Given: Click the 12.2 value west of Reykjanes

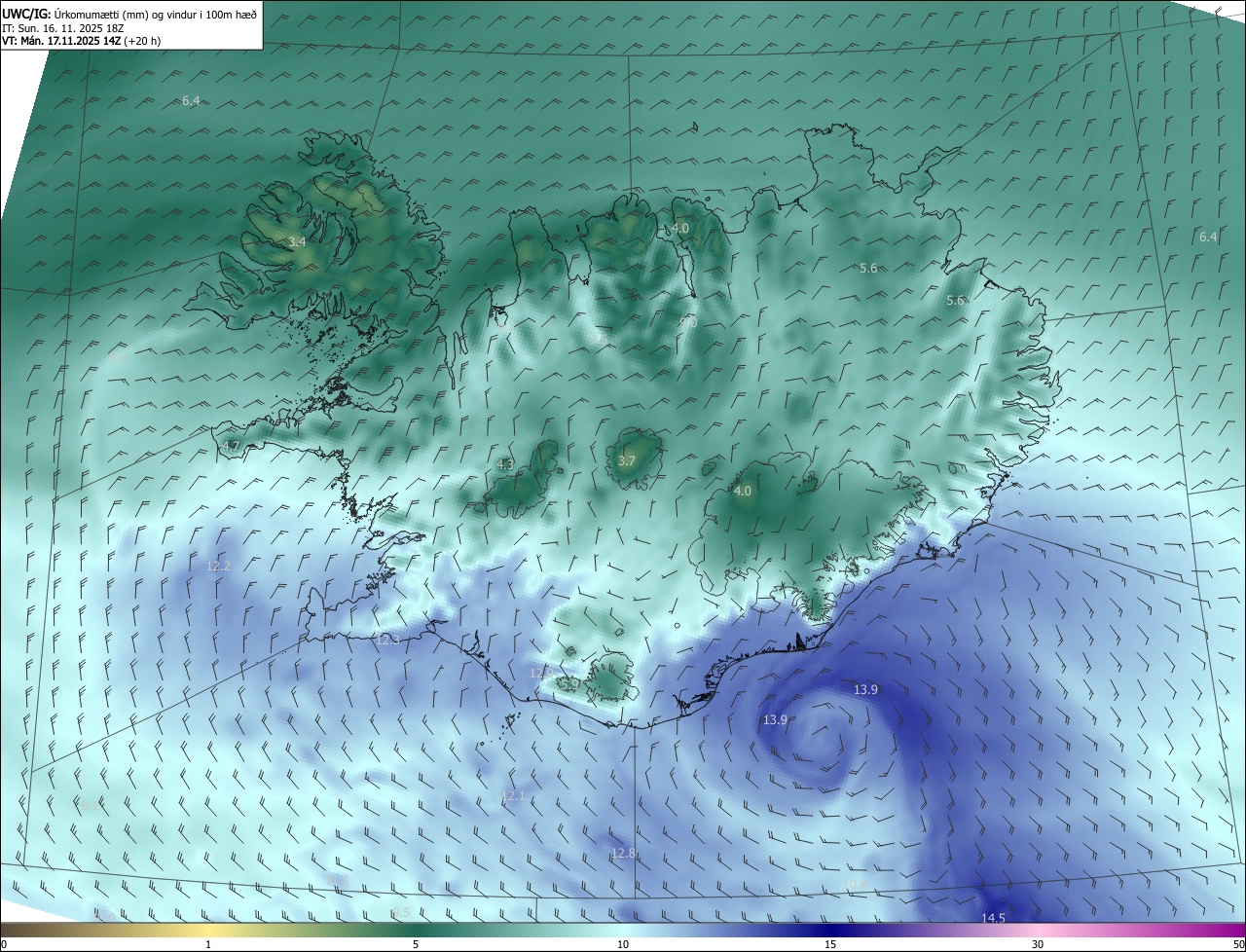Looking at the screenshot, I should 218,566.
